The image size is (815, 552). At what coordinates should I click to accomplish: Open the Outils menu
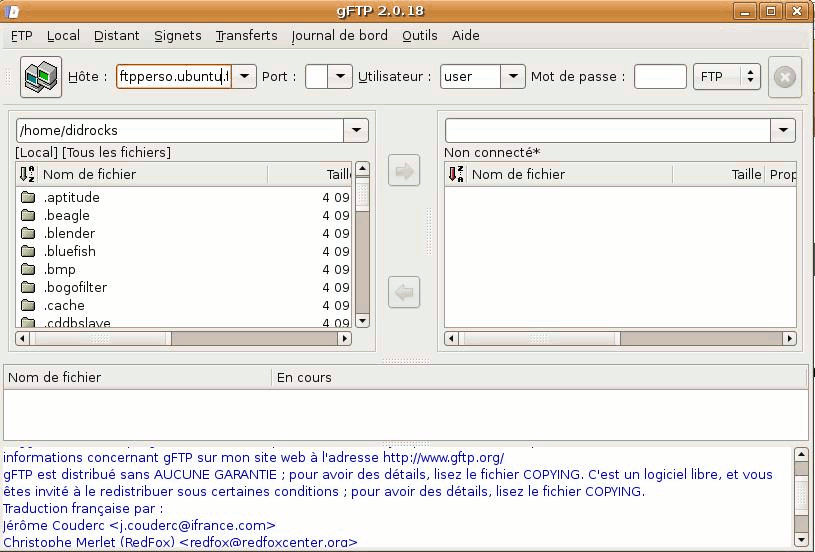(x=419, y=35)
